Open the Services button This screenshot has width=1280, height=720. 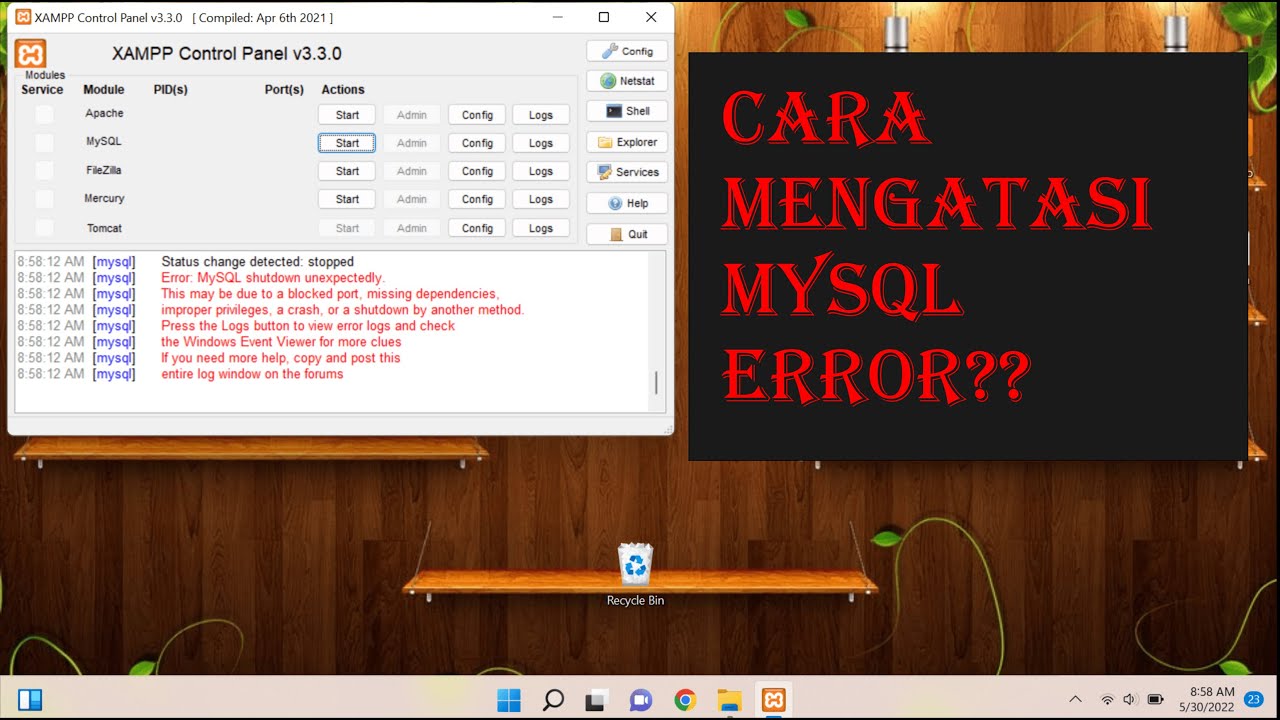pos(627,172)
